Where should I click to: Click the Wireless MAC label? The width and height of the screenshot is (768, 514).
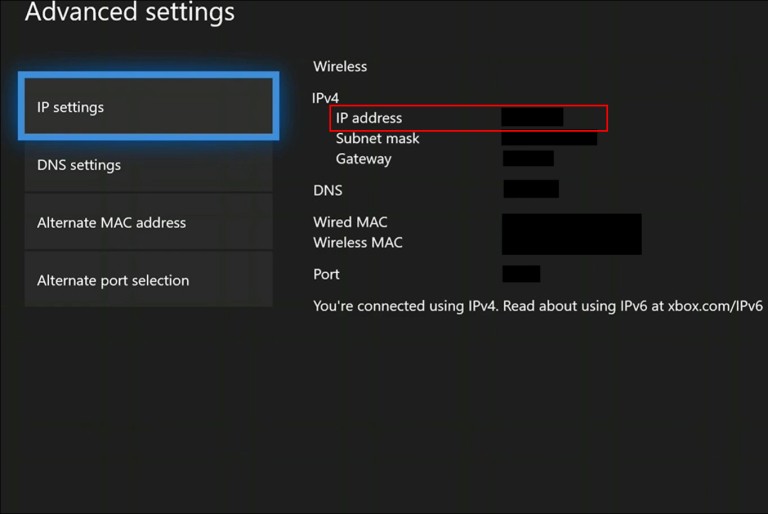[358, 243]
